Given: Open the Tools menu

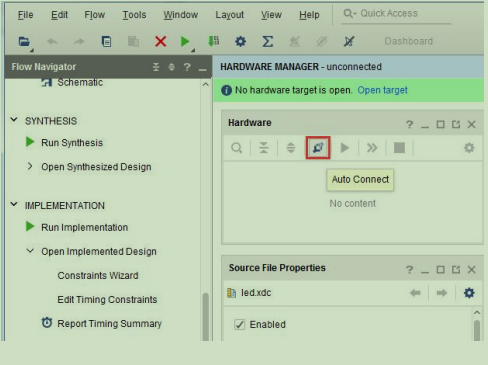Looking at the screenshot, I should click(x=134, y=15).
